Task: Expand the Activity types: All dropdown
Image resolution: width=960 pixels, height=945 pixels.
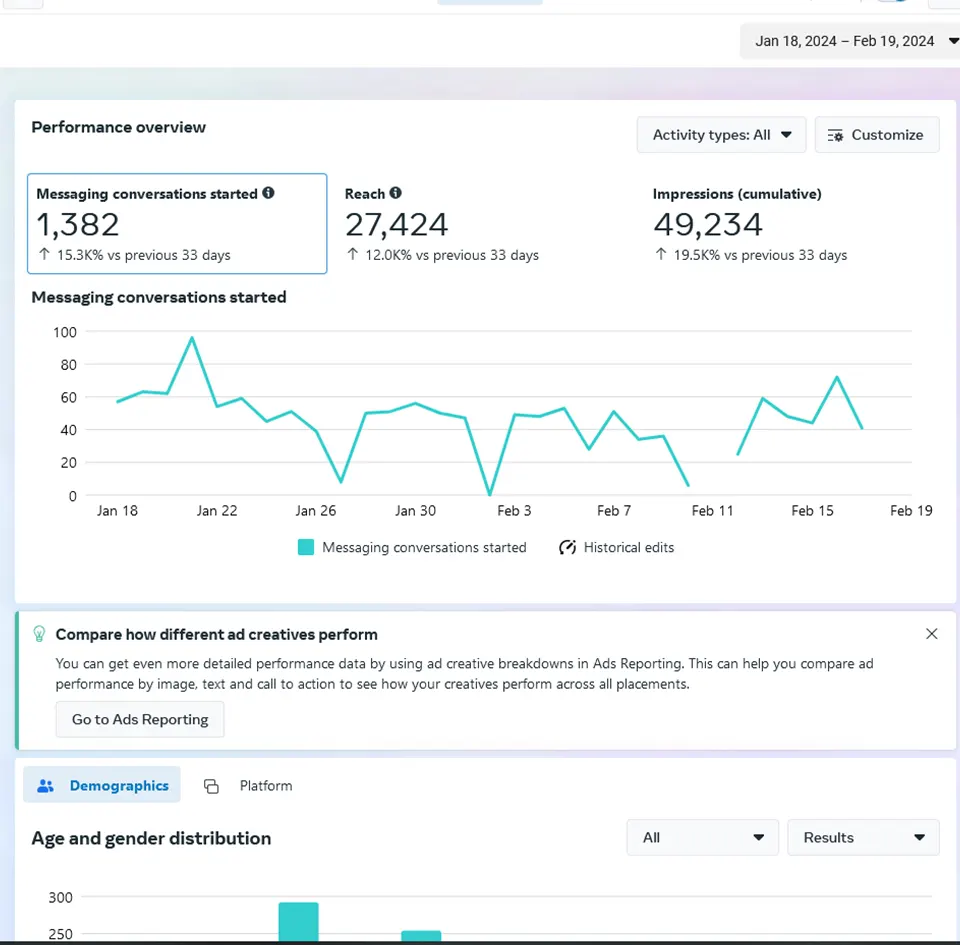Action: (721, 135)
